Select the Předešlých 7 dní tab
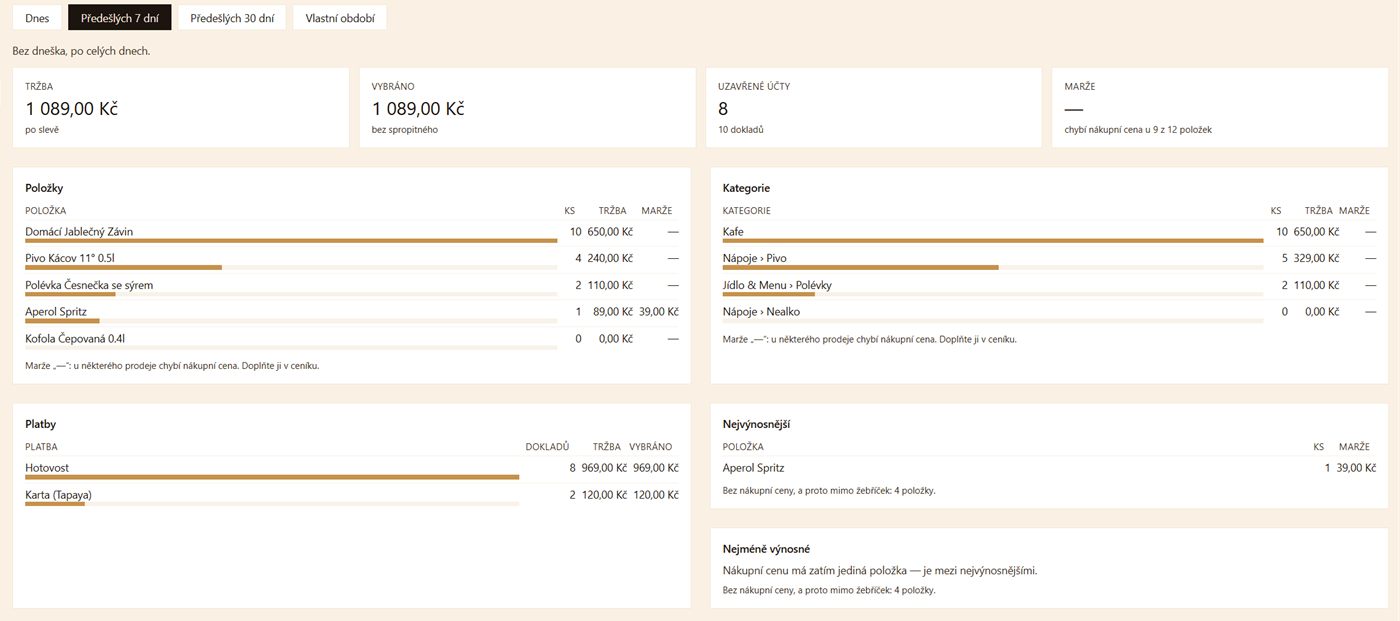The image size is (1400, 621). (x=120, y=18)
